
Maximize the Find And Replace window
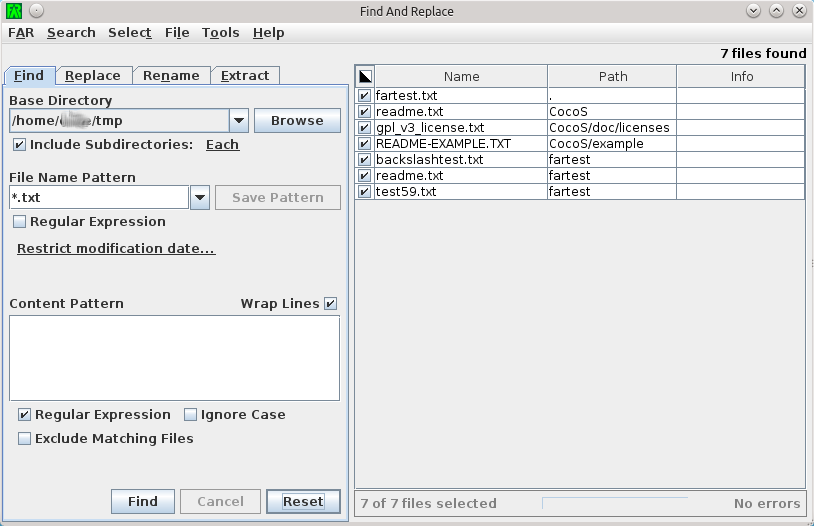[777, 11]
